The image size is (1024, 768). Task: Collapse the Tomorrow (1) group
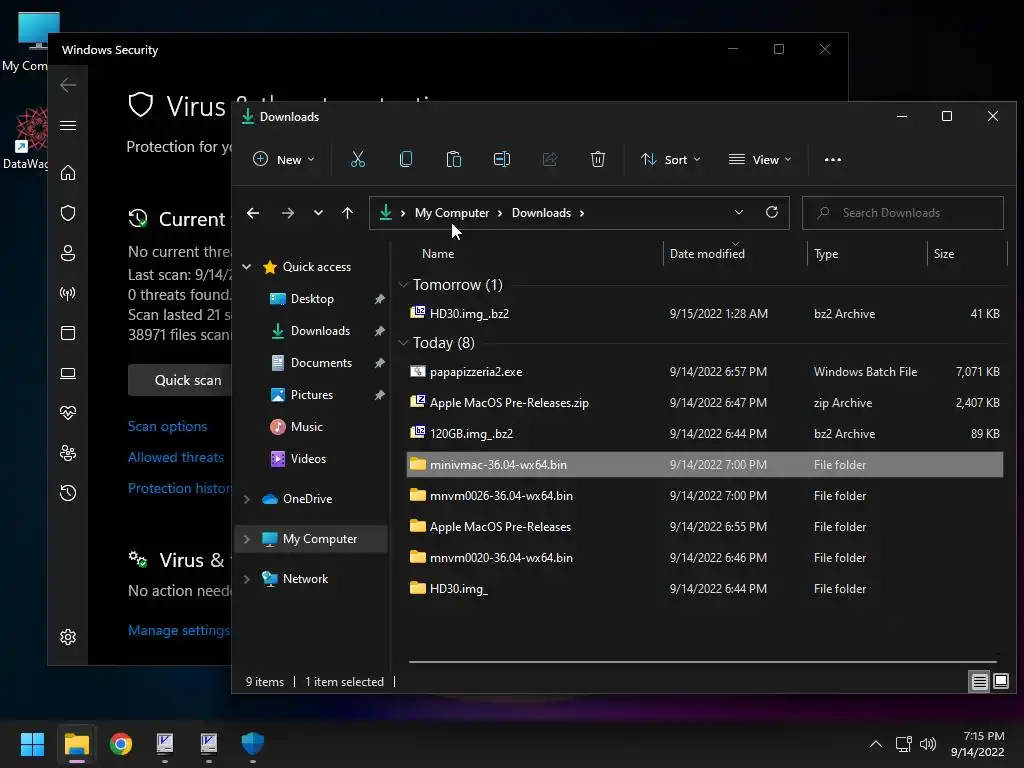[x=404, y=285]
